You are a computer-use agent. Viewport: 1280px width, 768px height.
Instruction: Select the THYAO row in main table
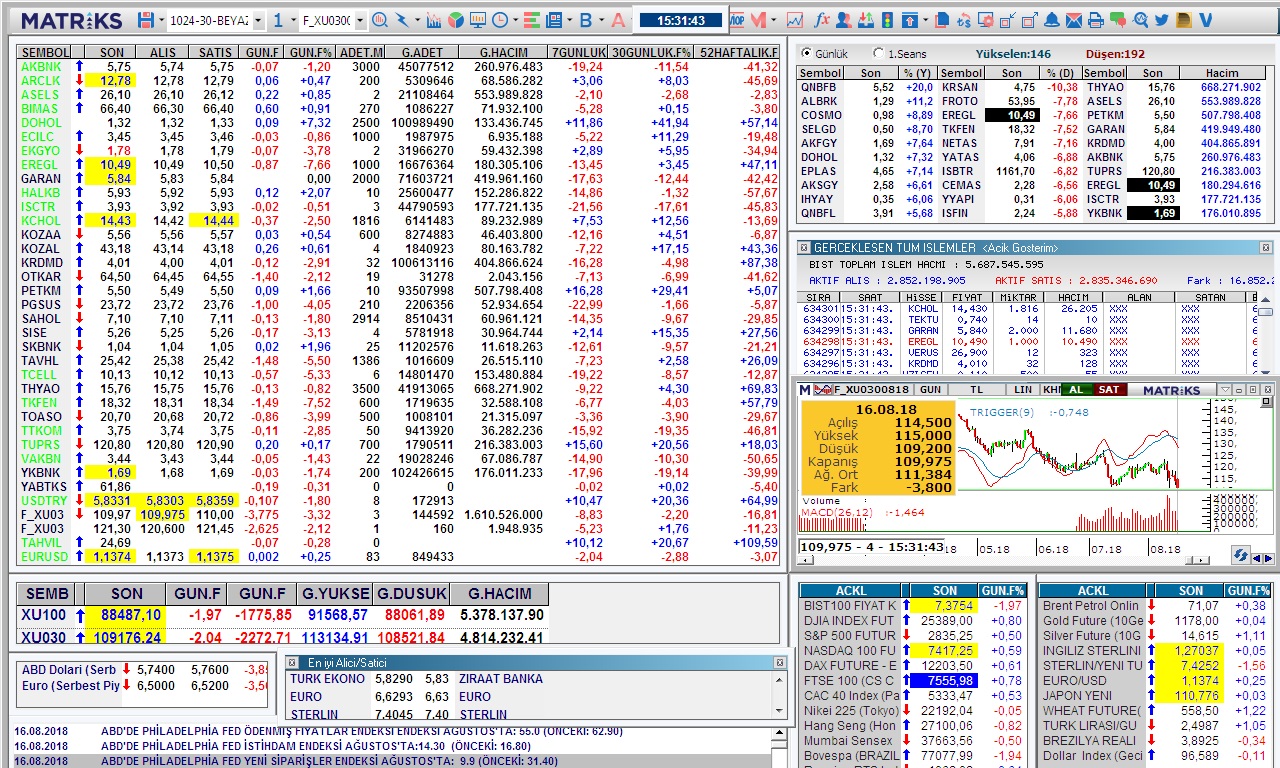click(398, 388)
